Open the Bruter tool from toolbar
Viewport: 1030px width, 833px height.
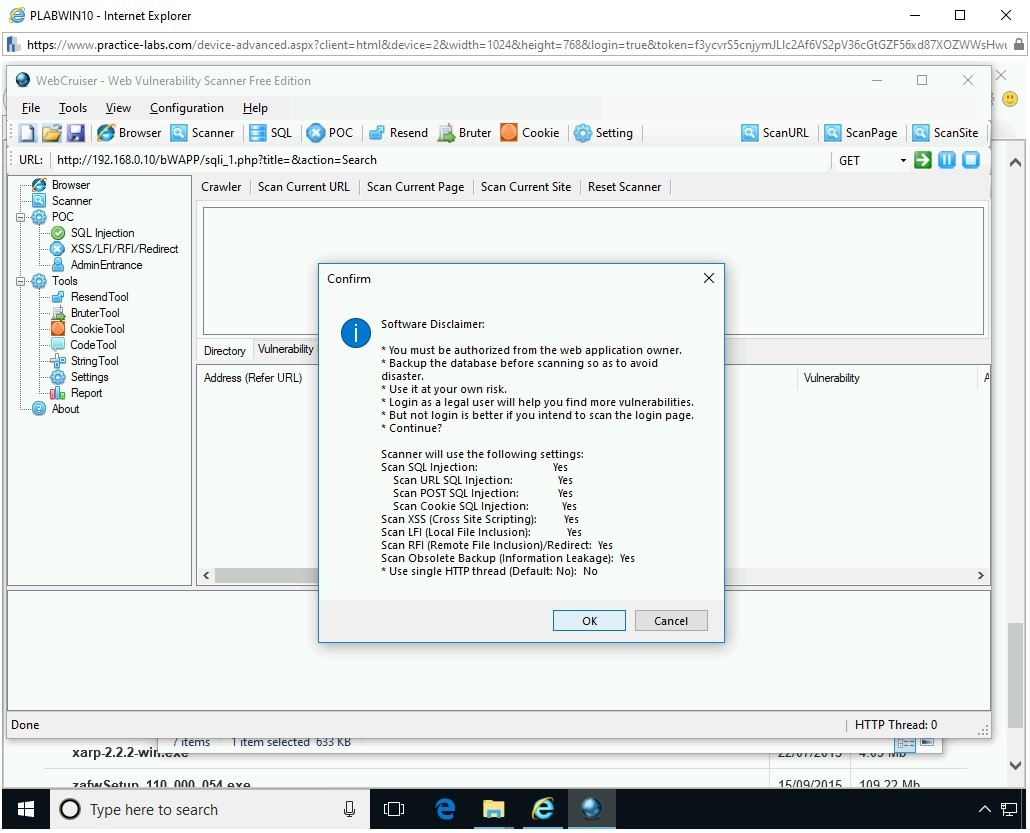point(464,133)
